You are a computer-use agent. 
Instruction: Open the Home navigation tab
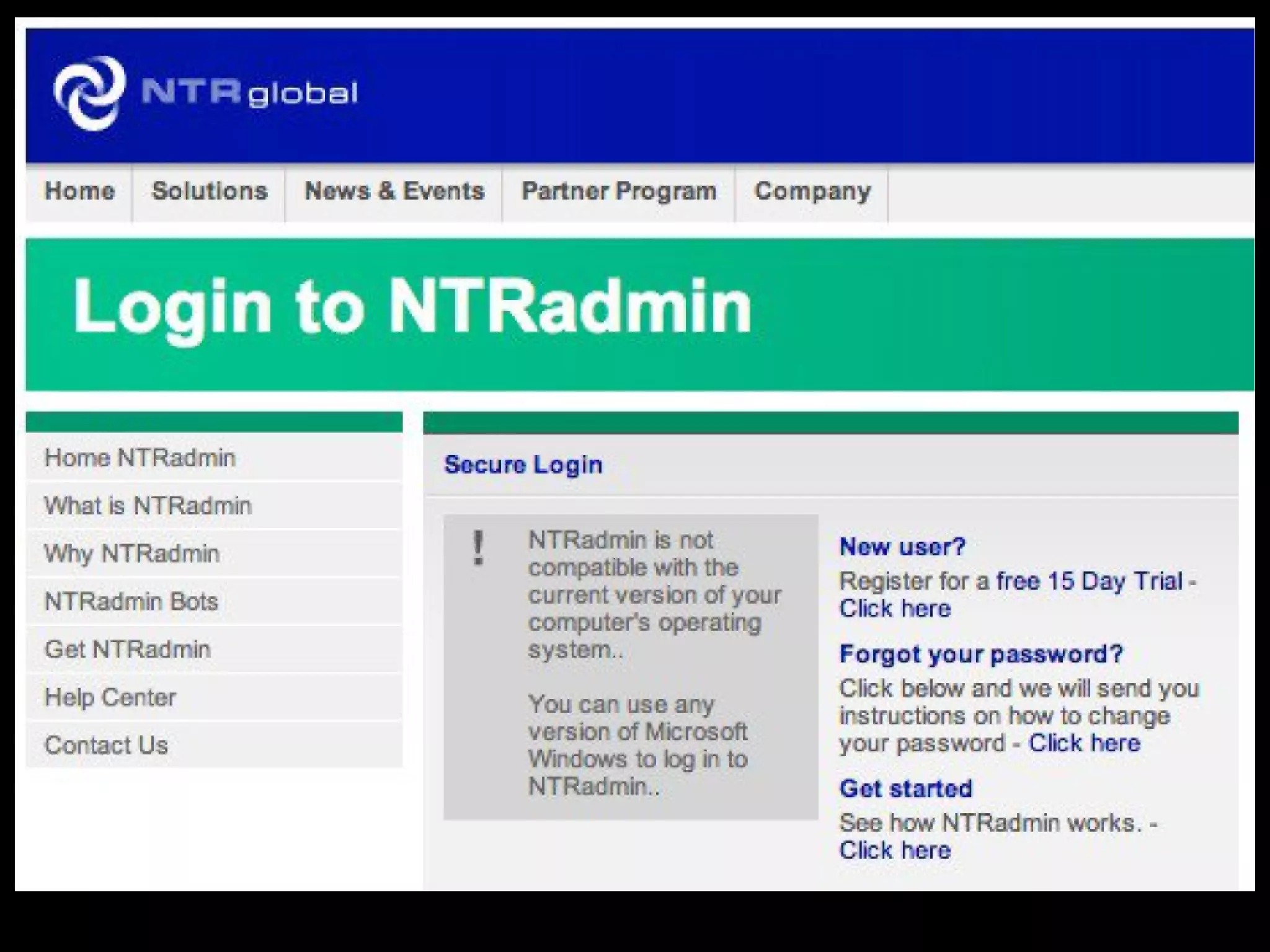click(79, 192)
